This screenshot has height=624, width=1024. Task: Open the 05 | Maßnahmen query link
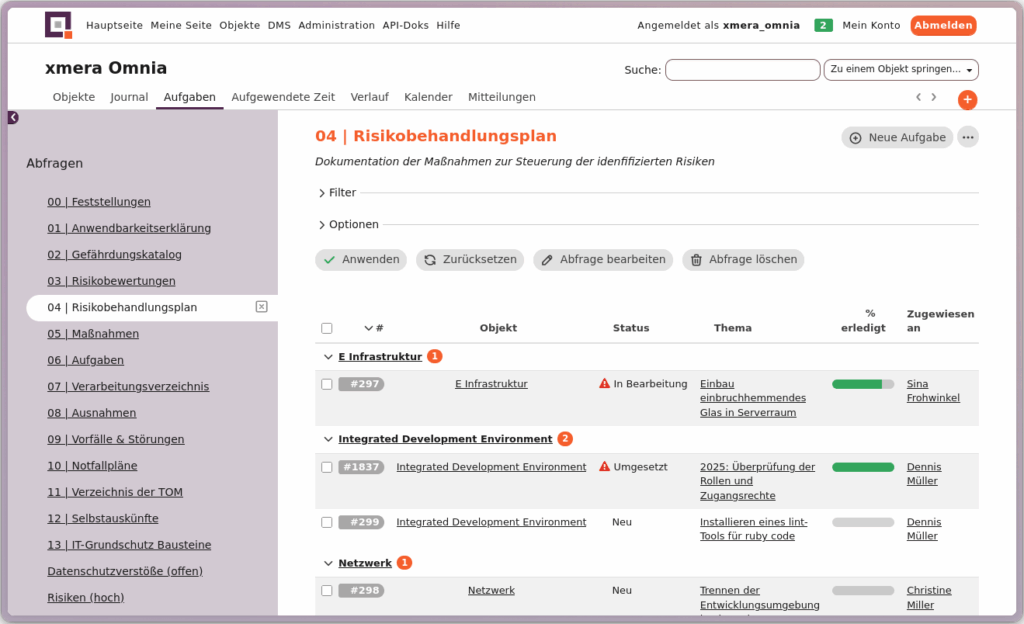click(93, 334)
